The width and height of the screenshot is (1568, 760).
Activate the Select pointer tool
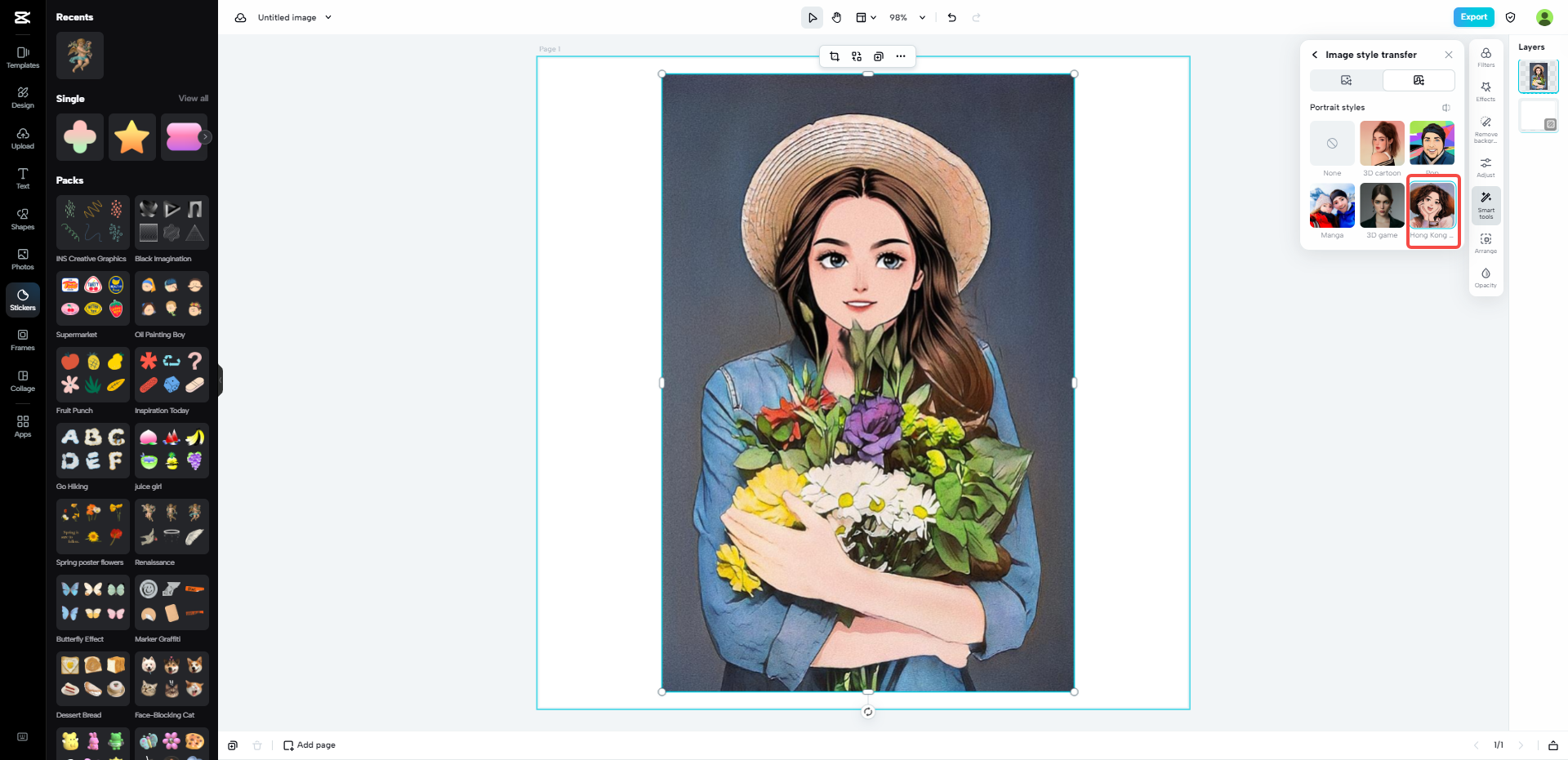click(812, 17)
